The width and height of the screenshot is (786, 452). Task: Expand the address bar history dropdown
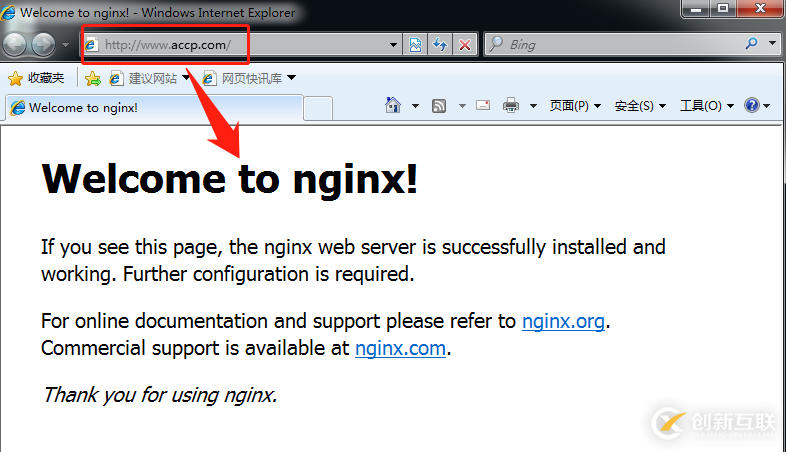coord(394,45)
